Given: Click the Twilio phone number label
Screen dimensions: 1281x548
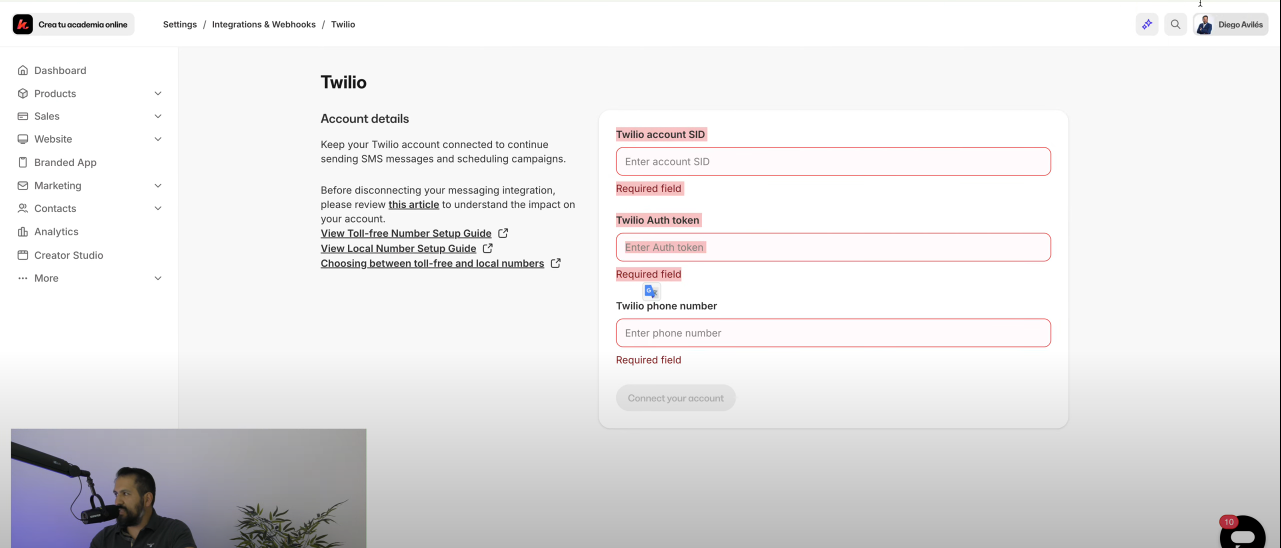Looking at the screenshot, I should [x=666, y=306].
